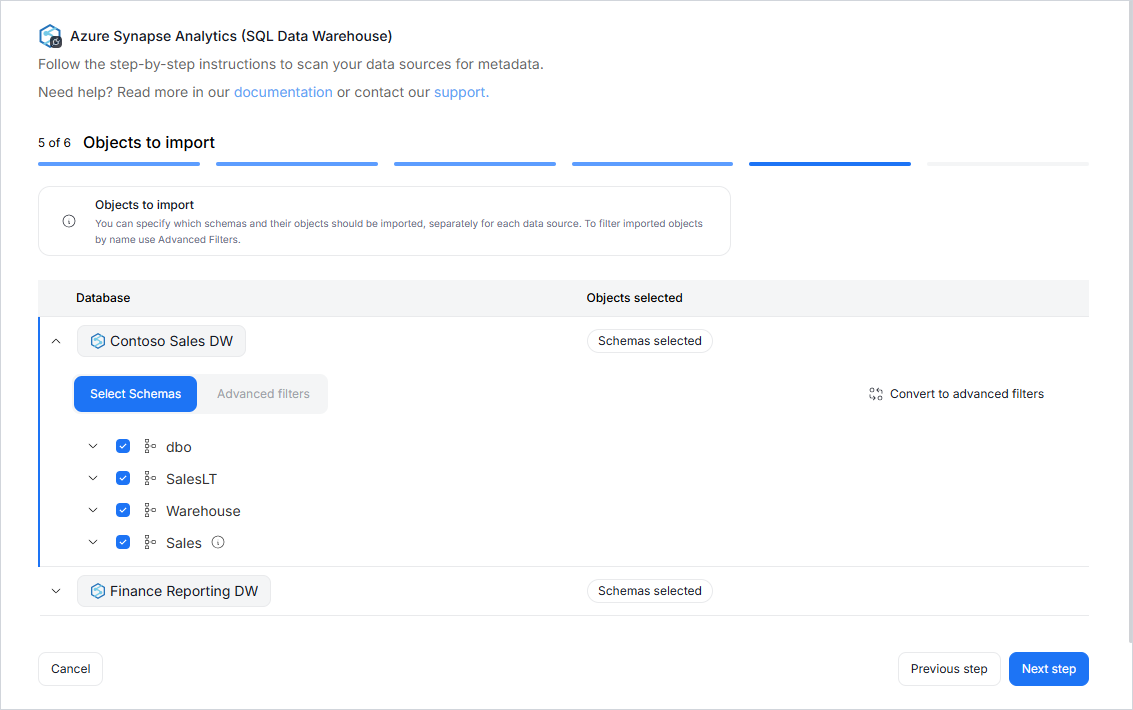This screenshot has height=710, width=1133.
Task: Expand the Sales schema chevron
Action: point(93,543)
